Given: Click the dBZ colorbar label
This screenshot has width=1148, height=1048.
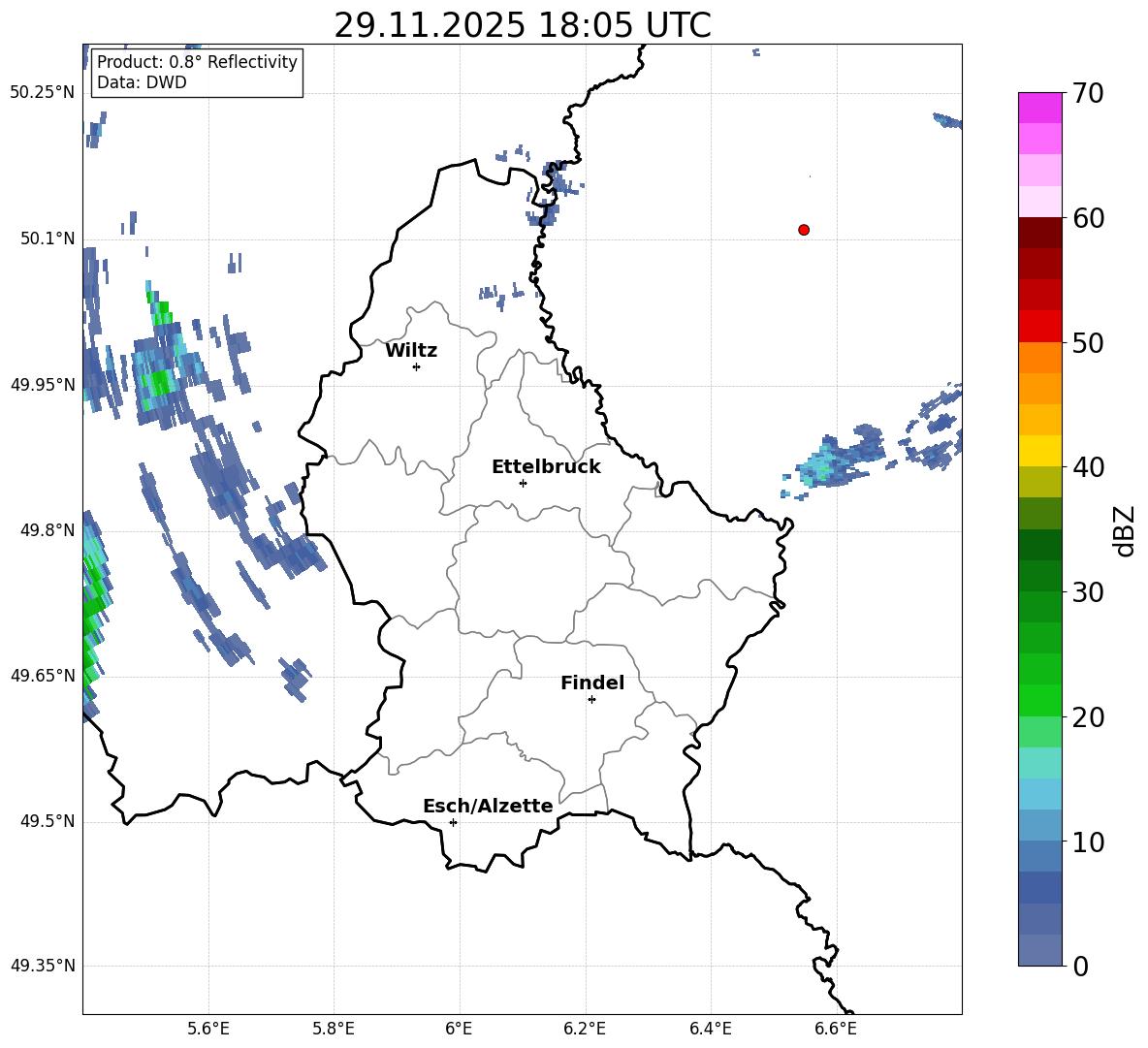Looking at the screenshot, I should pos(1124,530).
